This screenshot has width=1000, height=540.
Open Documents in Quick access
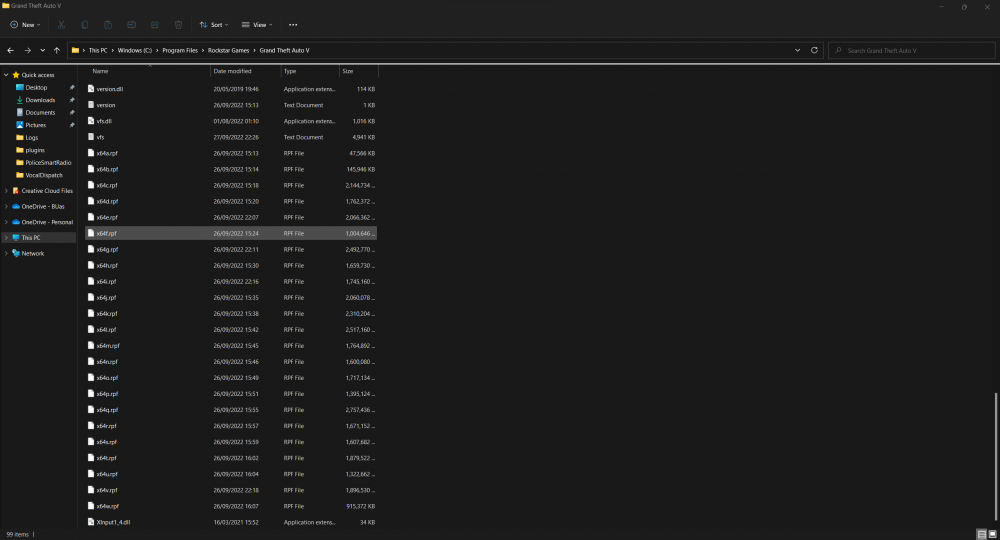tap(40, 112)
